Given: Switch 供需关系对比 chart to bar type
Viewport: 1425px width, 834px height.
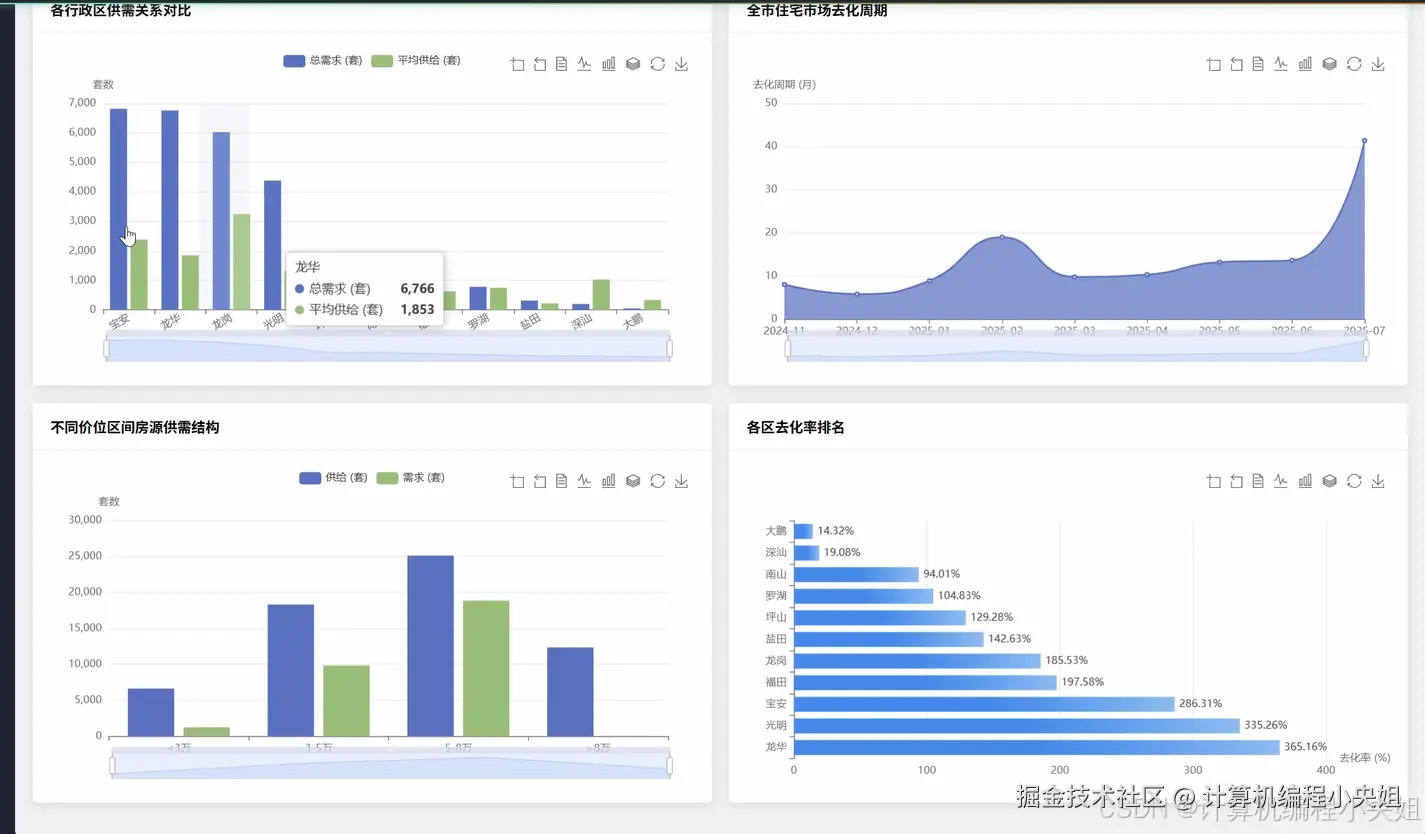Looking at the screenshot, I should 608,64.
